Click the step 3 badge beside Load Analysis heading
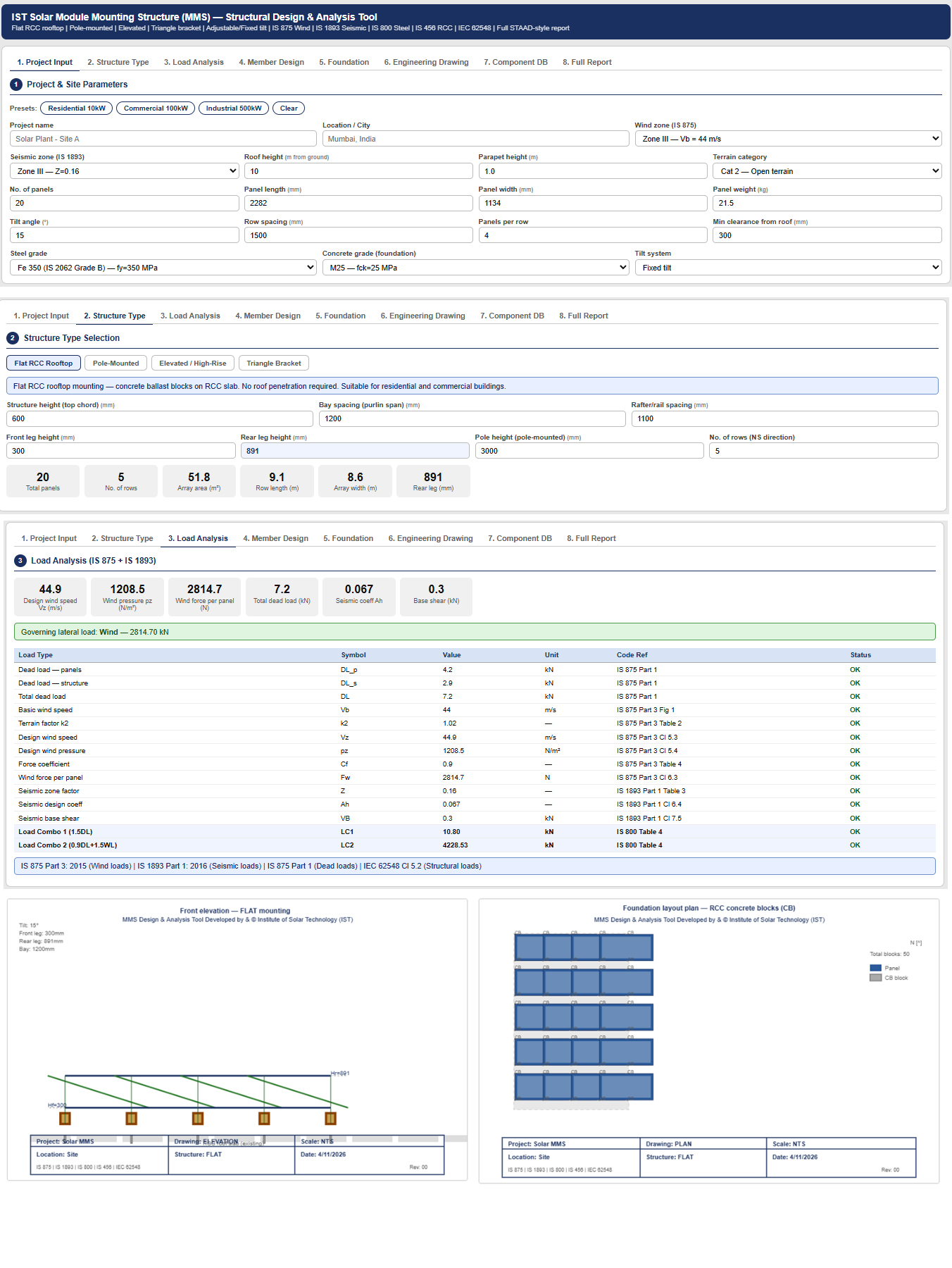 [20, 561]
